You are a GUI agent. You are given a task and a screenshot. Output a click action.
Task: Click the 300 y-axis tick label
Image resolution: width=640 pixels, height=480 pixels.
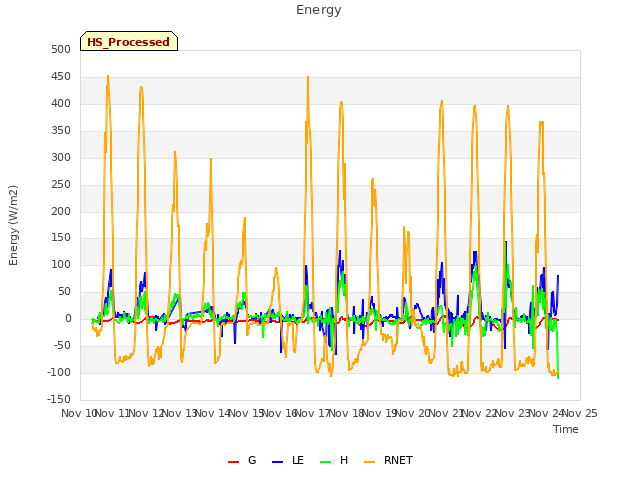(x=61, y=157)
